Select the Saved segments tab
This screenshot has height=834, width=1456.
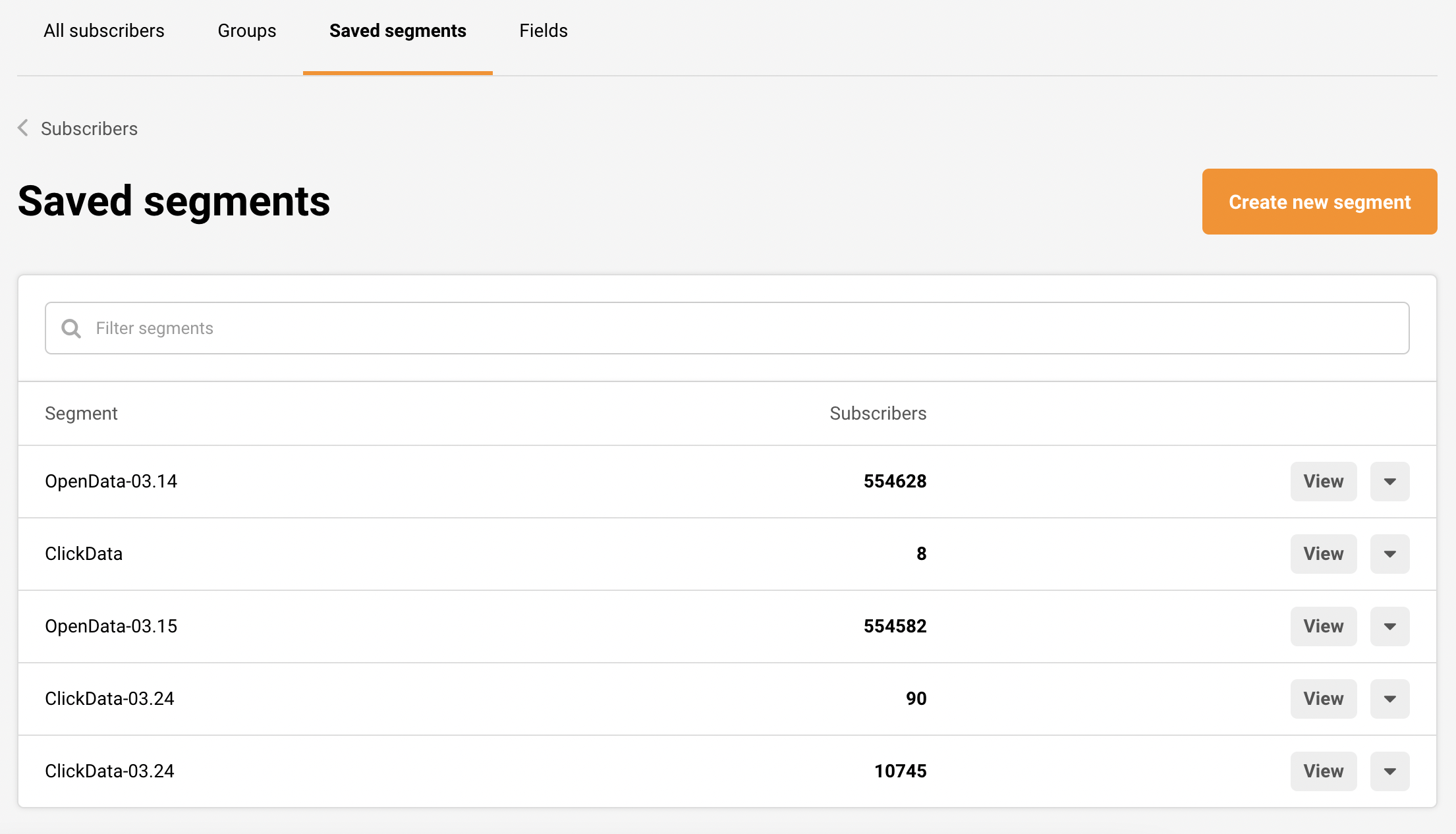click(397, 31)
